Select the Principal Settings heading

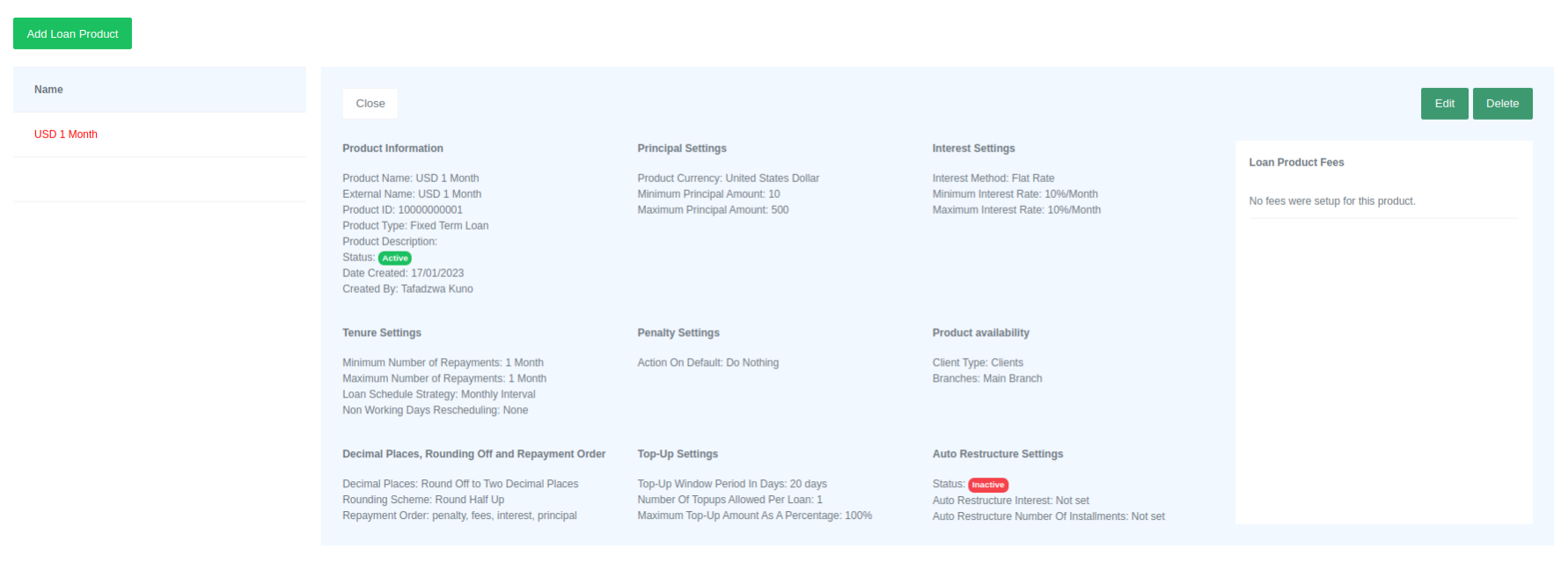pos(682,149)
